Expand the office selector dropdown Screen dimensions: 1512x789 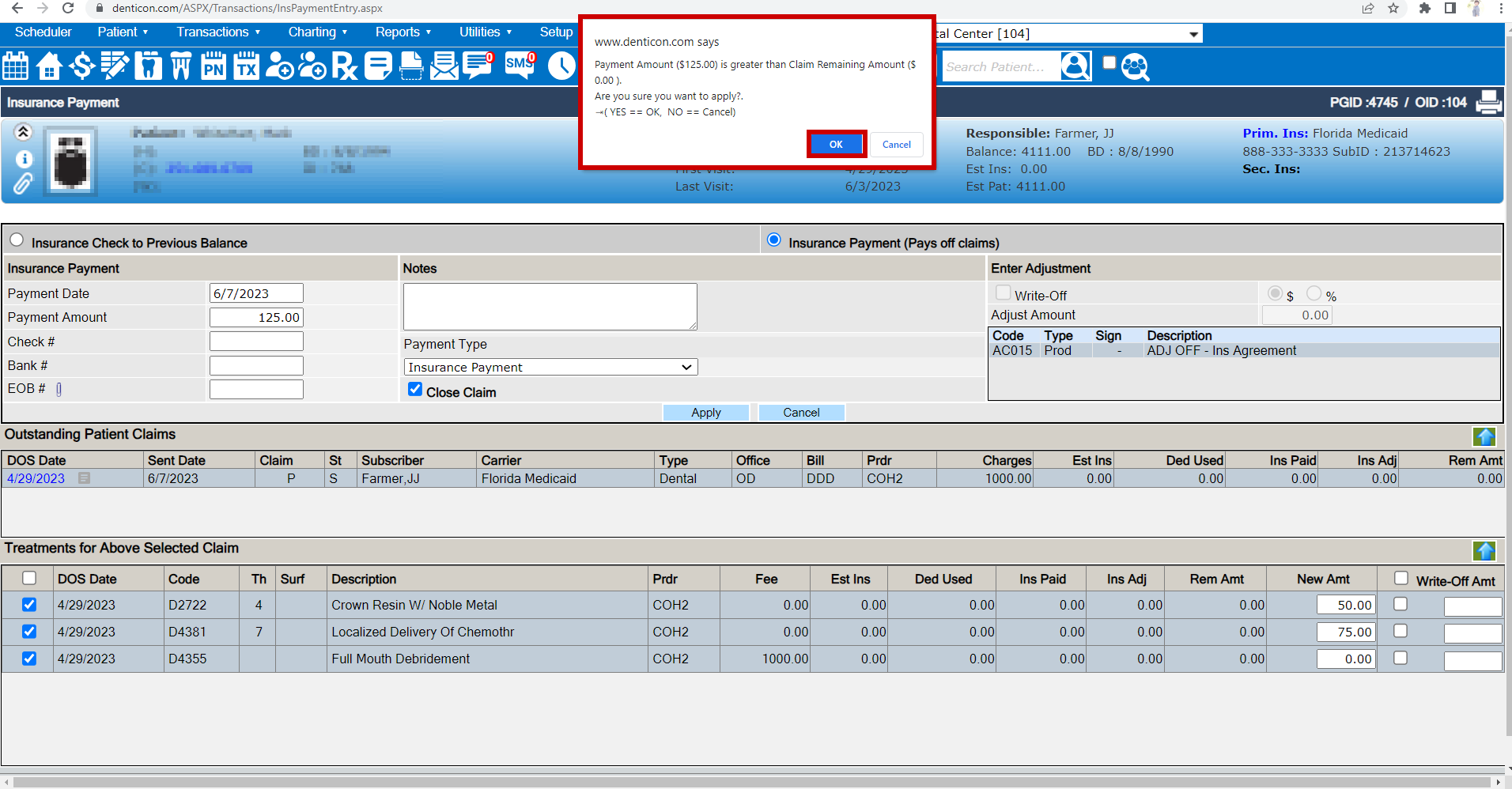click(x=1193, y=34)
